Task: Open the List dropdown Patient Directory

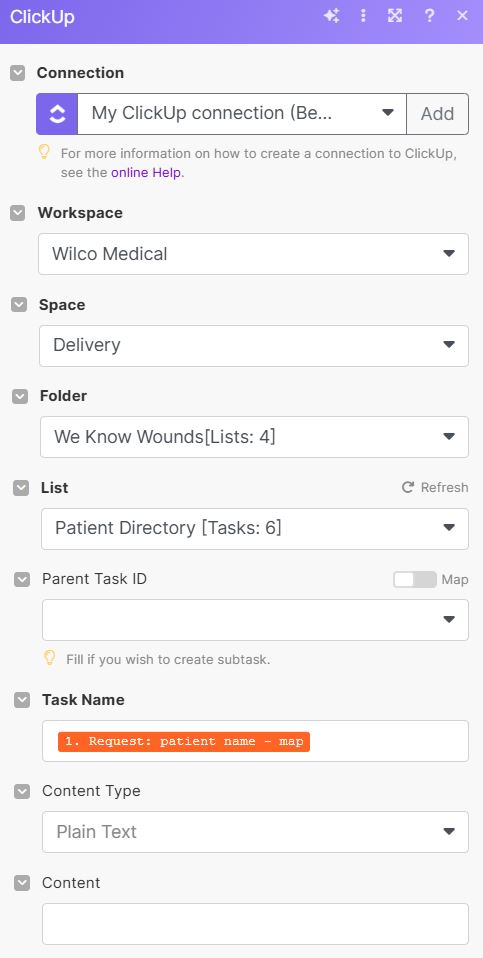Action: (x=255, y=528)
